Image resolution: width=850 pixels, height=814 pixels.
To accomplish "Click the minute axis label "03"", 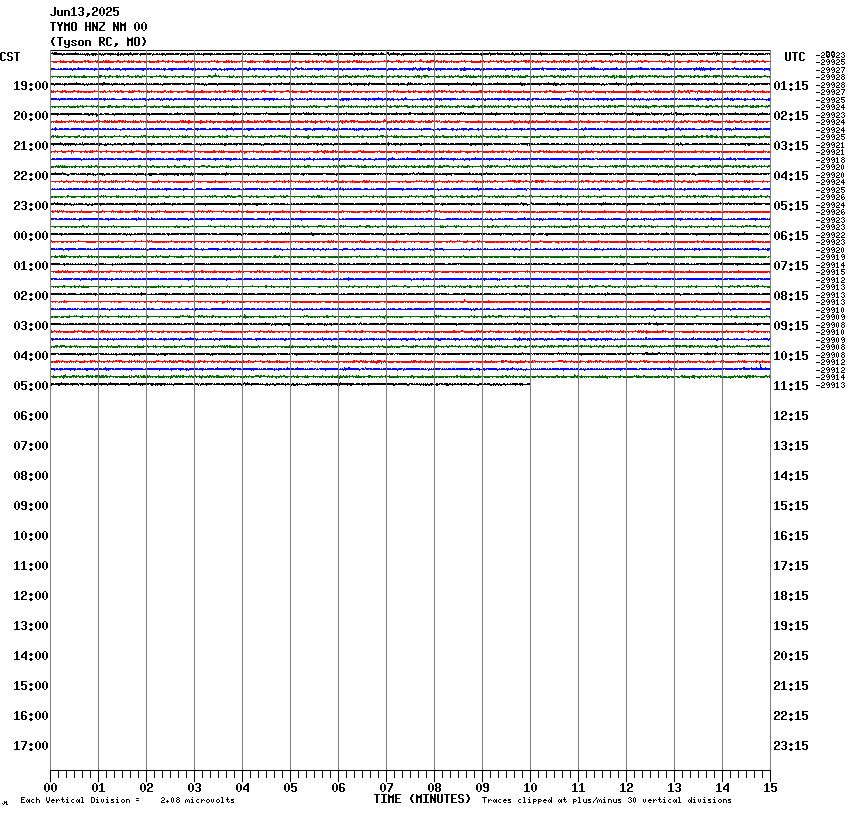I will [194, 787].
